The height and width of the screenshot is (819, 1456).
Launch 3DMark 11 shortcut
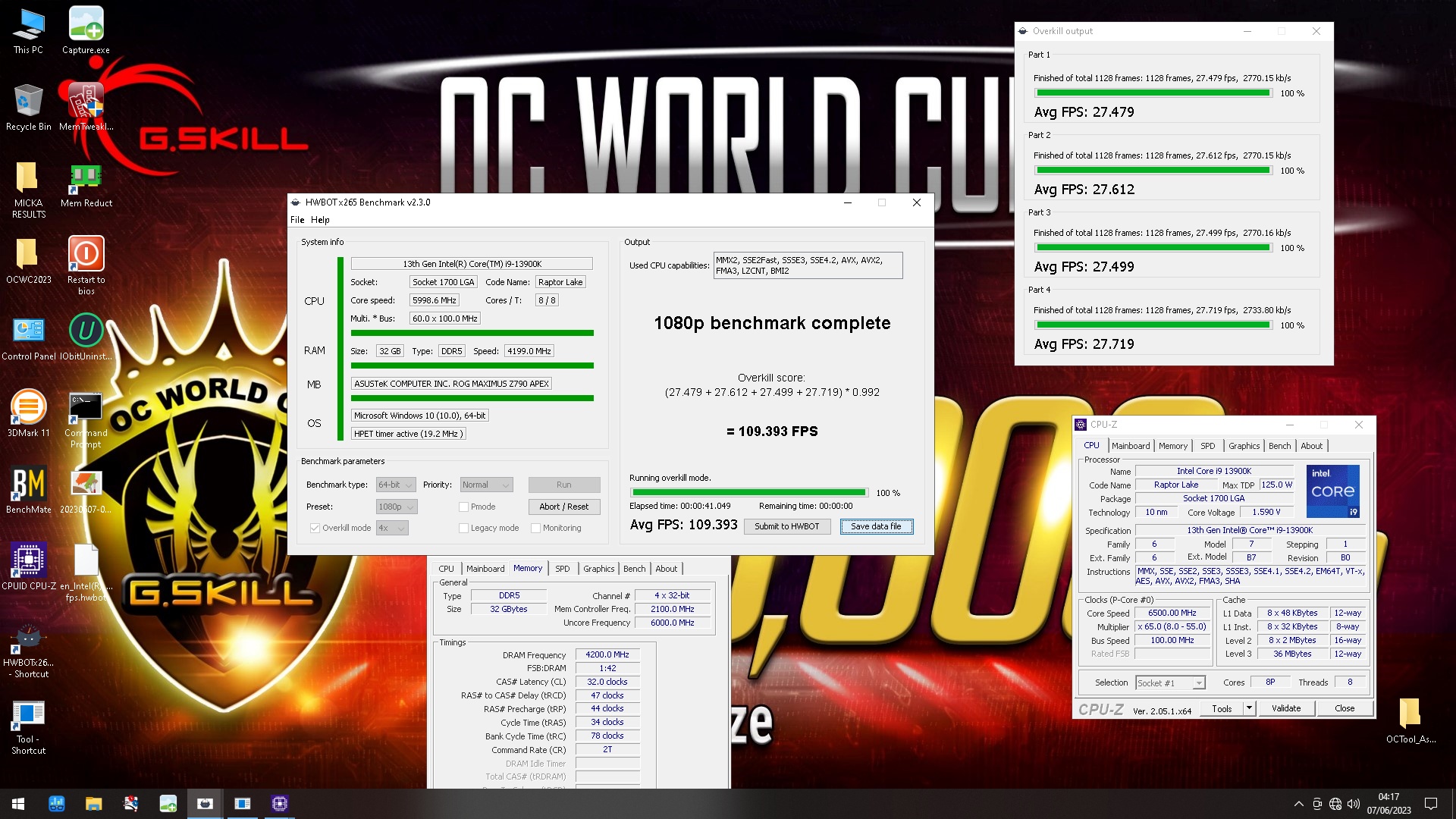28,413
